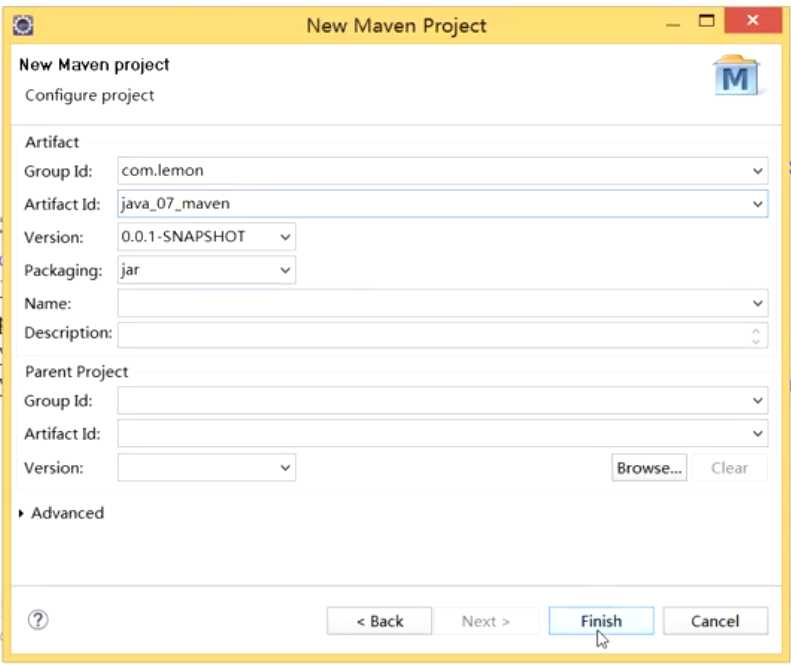This screenshot has width=791, height=665.
Task: Open the Parent Project Artifact Id dropdown
Action: pos(757,433)
